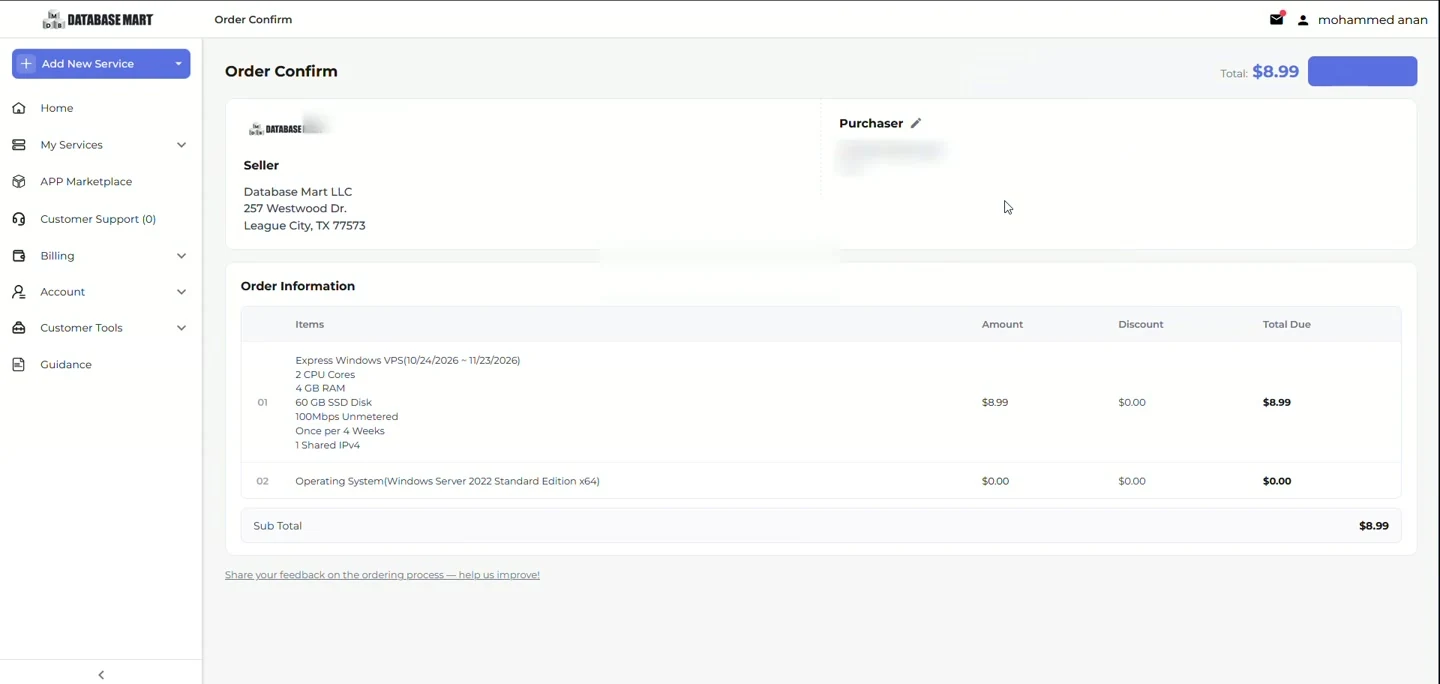Click row number 01 cell
The image size is (1440, 684).
[x=262, y=403]
